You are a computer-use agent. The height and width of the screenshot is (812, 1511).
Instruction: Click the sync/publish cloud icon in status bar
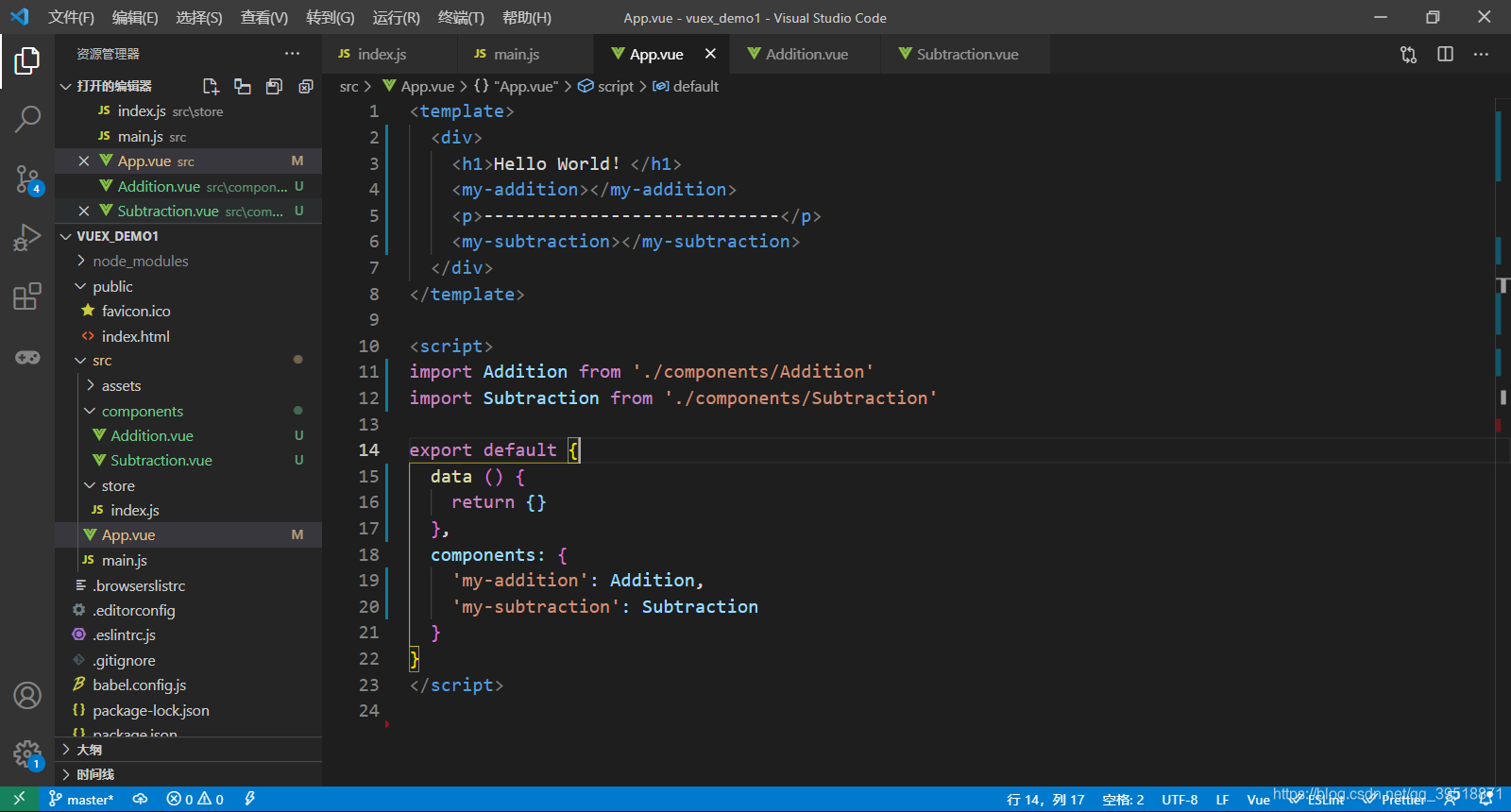pos(140,799)
